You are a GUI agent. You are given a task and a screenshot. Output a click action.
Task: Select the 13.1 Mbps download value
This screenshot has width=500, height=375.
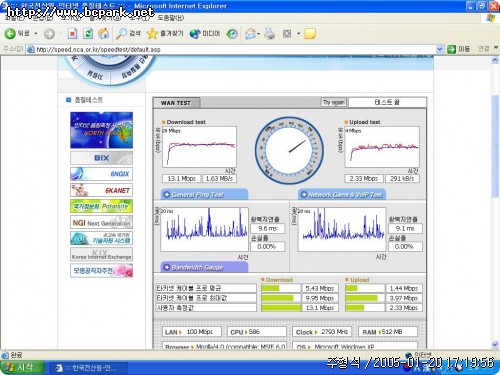click(x=181, y=179)
